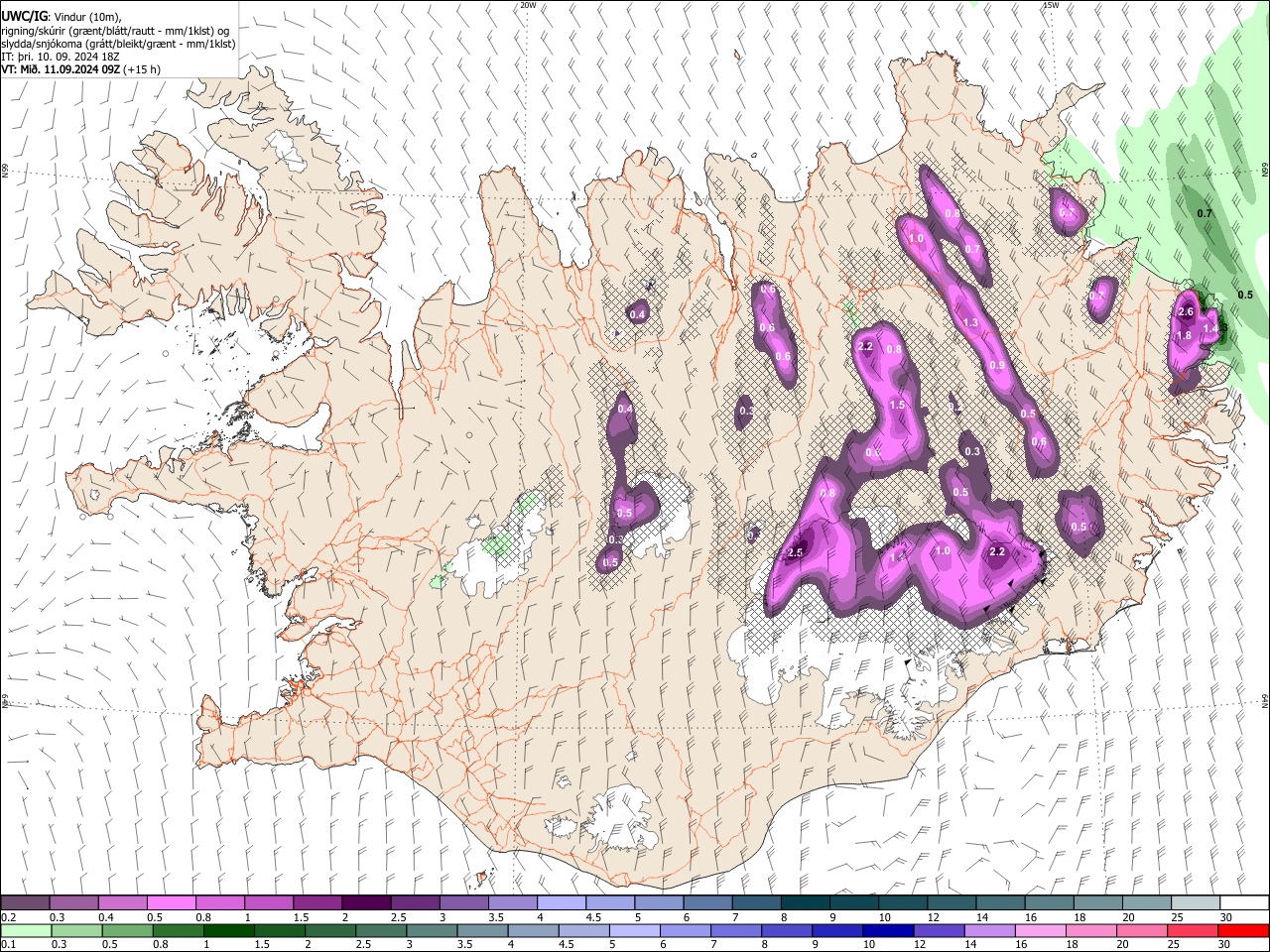Click the map value label "1.8" on the east coast
This screenshot has height=952, width=1270.
(1183, 335)
